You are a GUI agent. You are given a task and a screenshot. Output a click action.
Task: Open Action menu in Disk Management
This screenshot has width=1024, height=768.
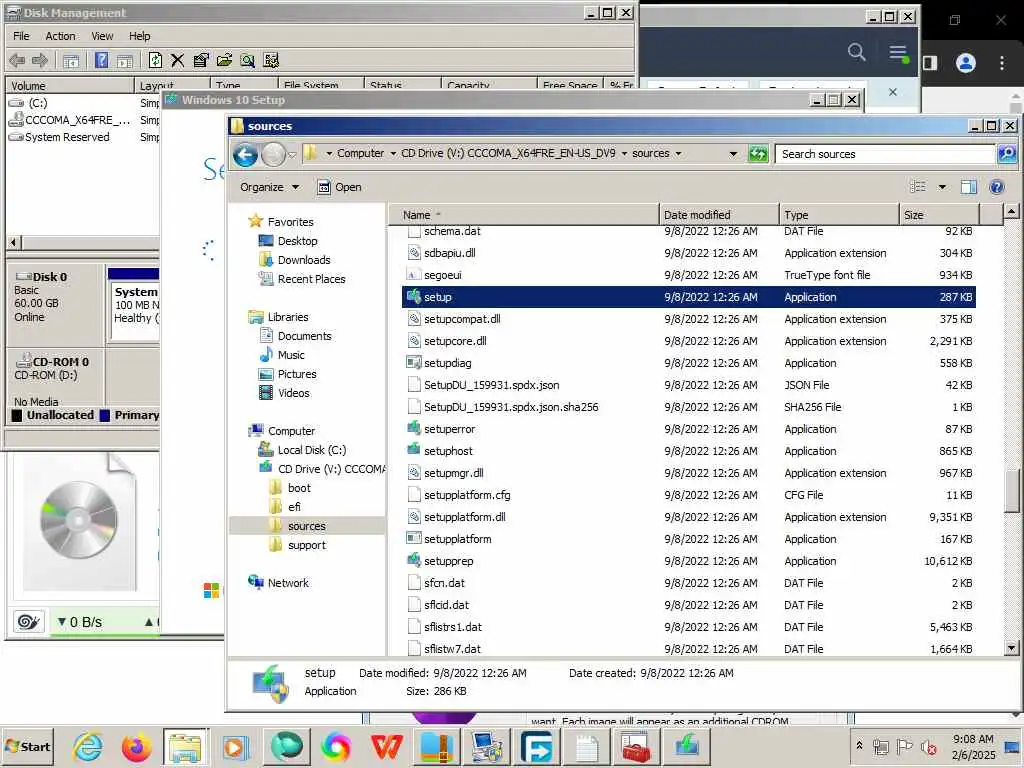pos(60,36)
